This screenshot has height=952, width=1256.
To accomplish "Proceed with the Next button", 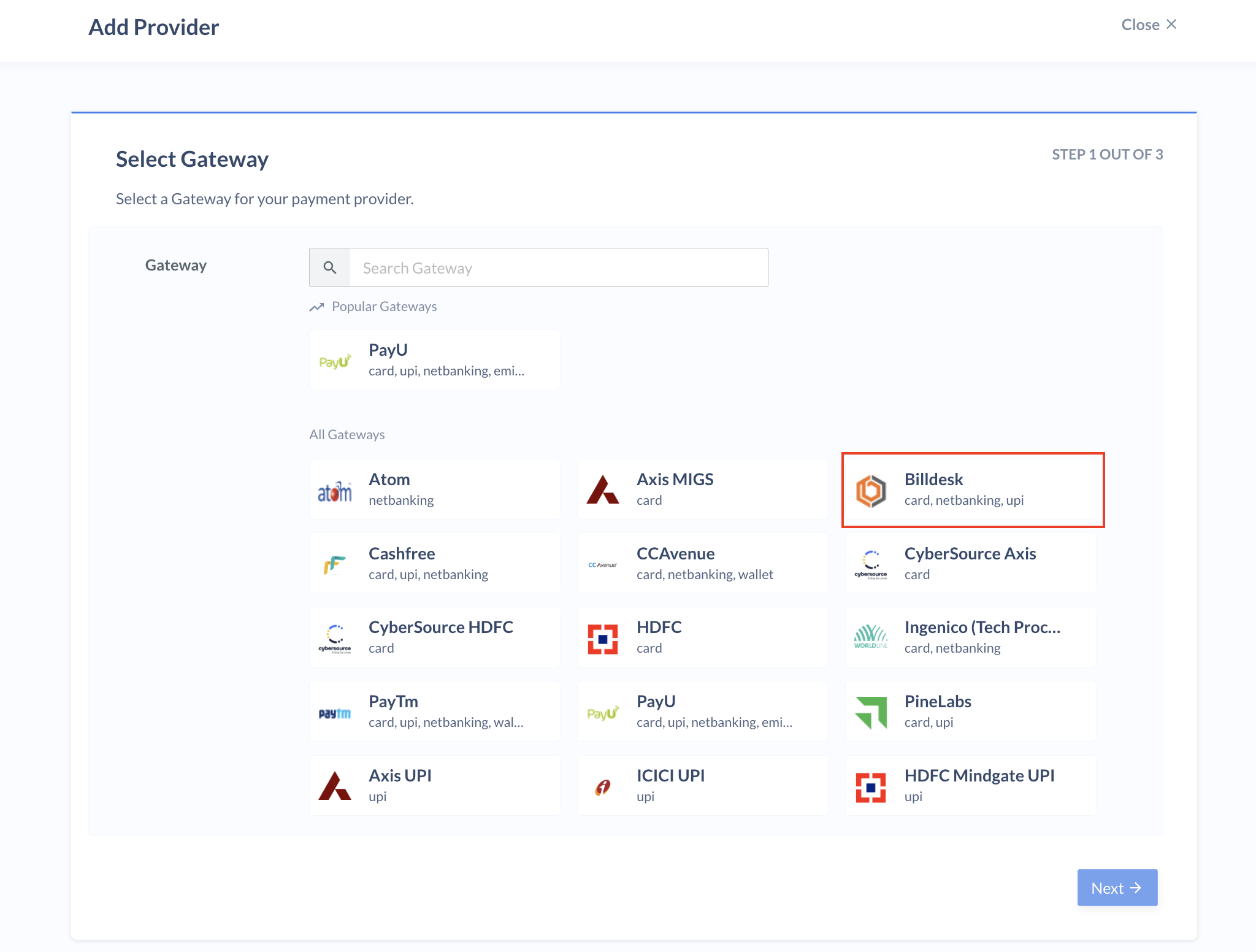I will (1117, 888).
